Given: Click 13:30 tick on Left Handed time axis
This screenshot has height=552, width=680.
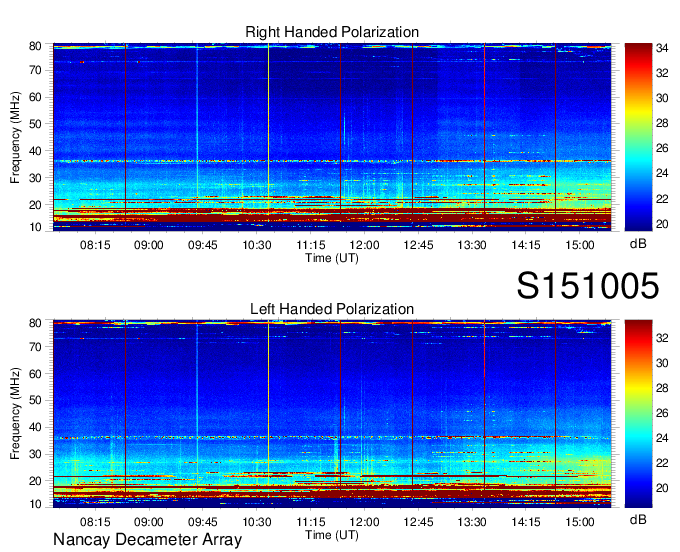Looking at the screenshot, I should pyautogui.click(x=472, y=522).
